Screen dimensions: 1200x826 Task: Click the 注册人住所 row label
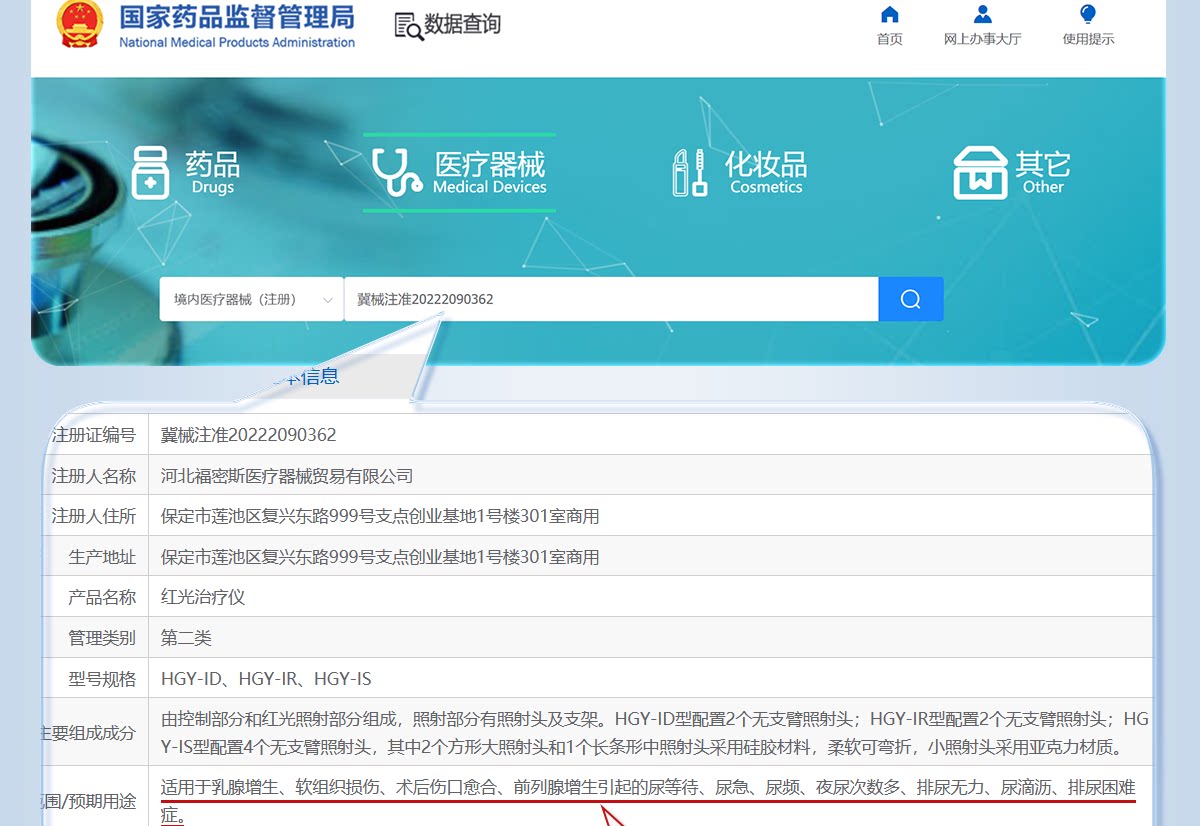93,516
